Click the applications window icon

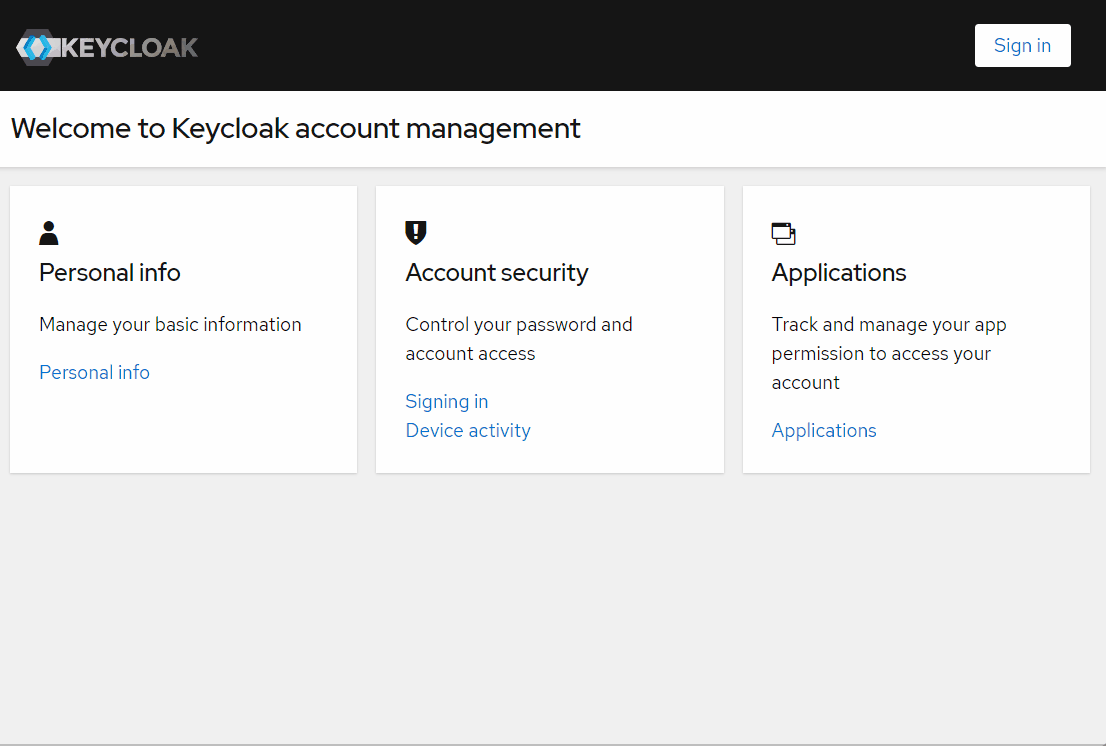tap(783, 233)
